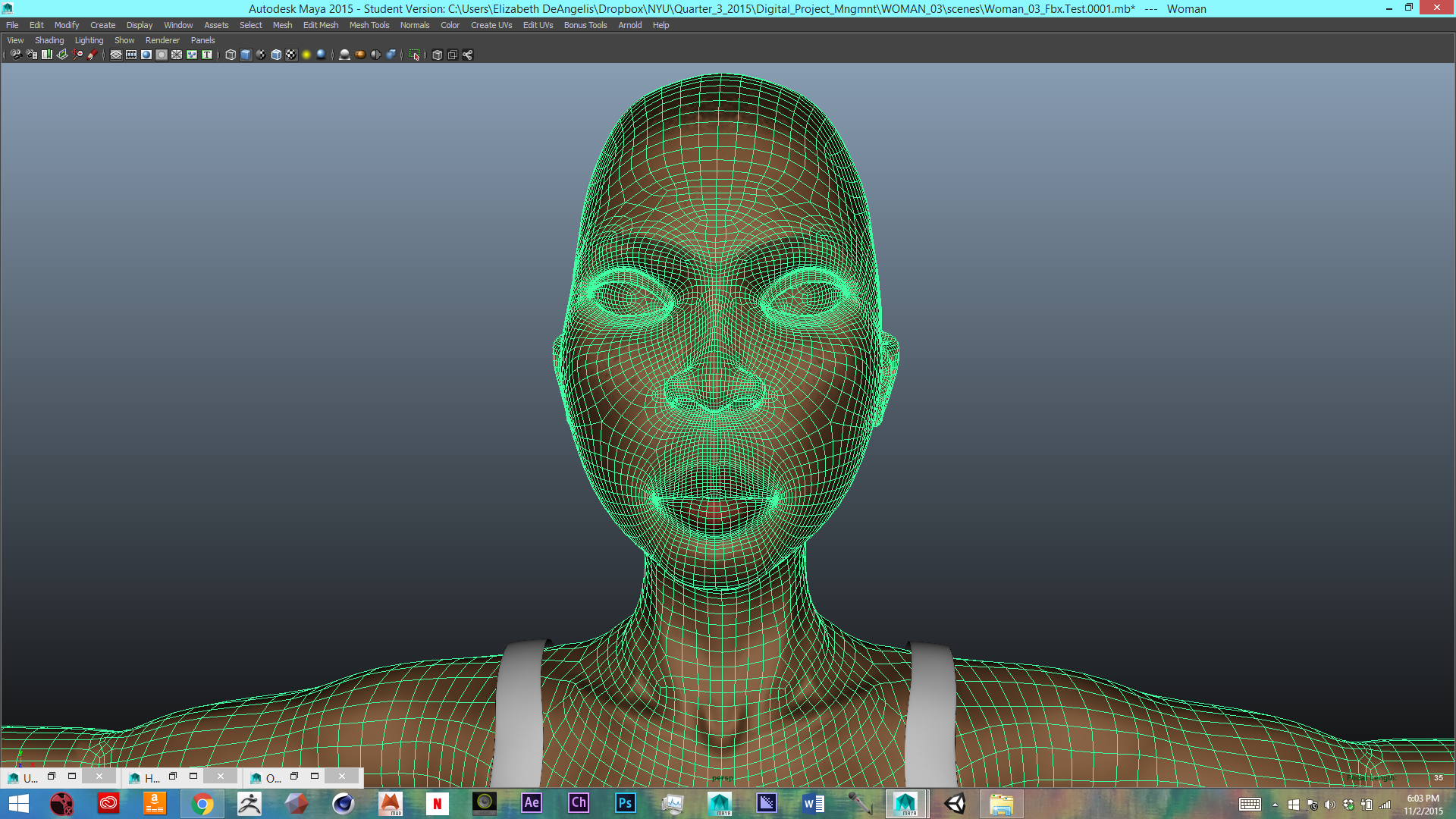Toggle the Field Chart icon
This screenshot has height=819, width=1456.
point(177,55)
